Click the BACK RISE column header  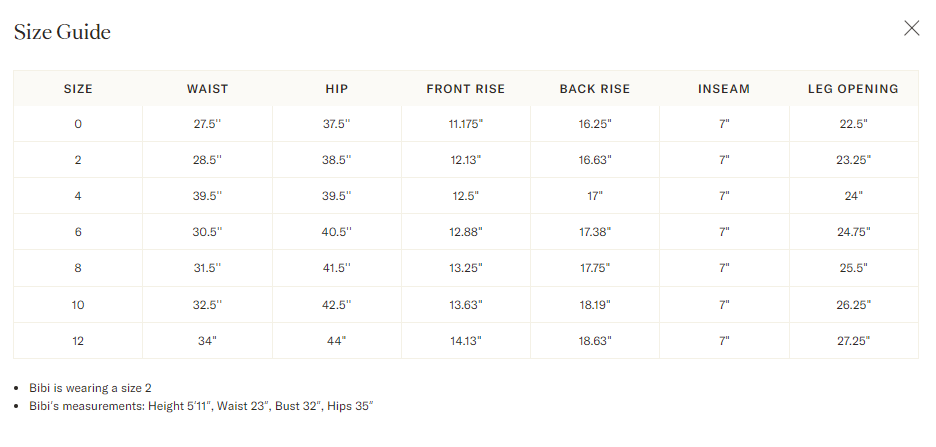(595, 89)
